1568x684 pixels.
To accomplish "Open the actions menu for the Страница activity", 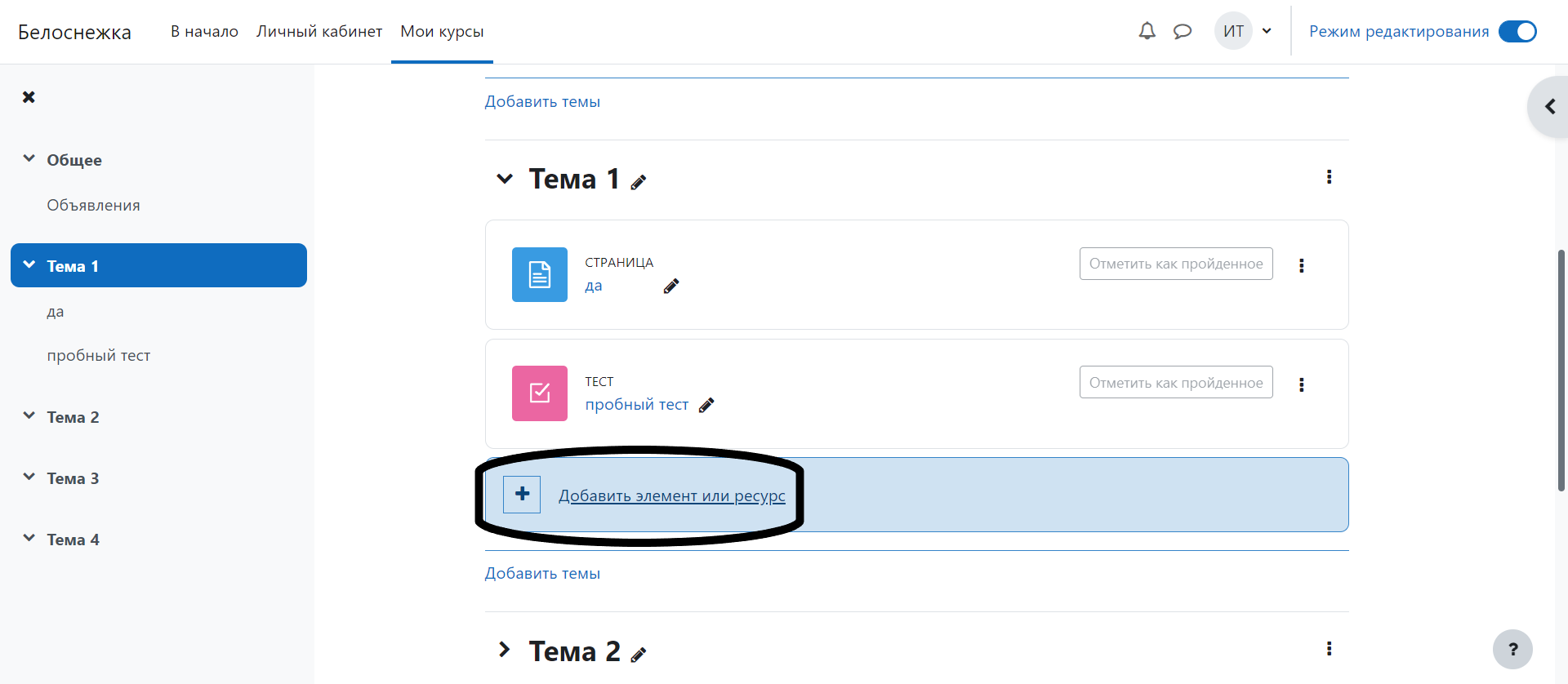I will tap(1301, 265).
